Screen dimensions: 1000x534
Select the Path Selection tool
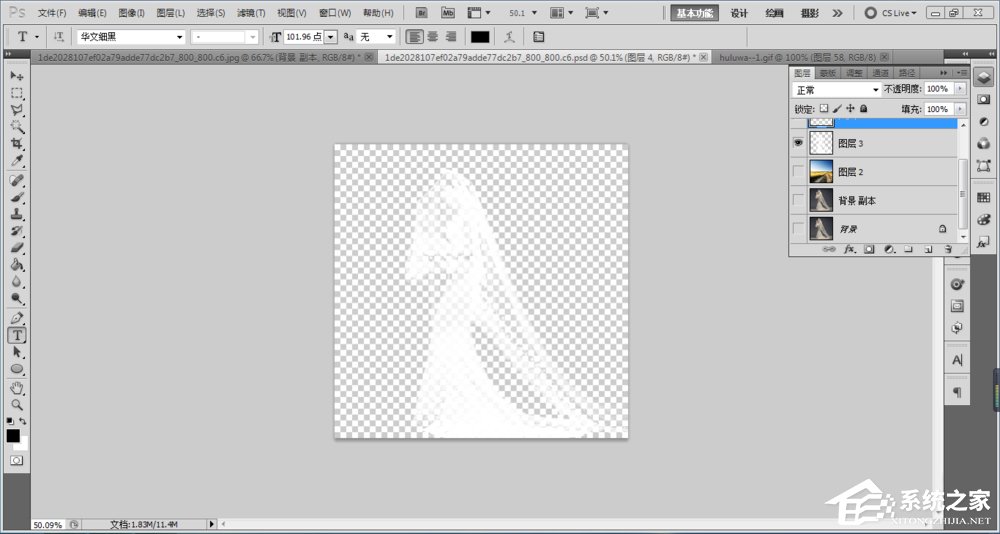tap(17, 352)
